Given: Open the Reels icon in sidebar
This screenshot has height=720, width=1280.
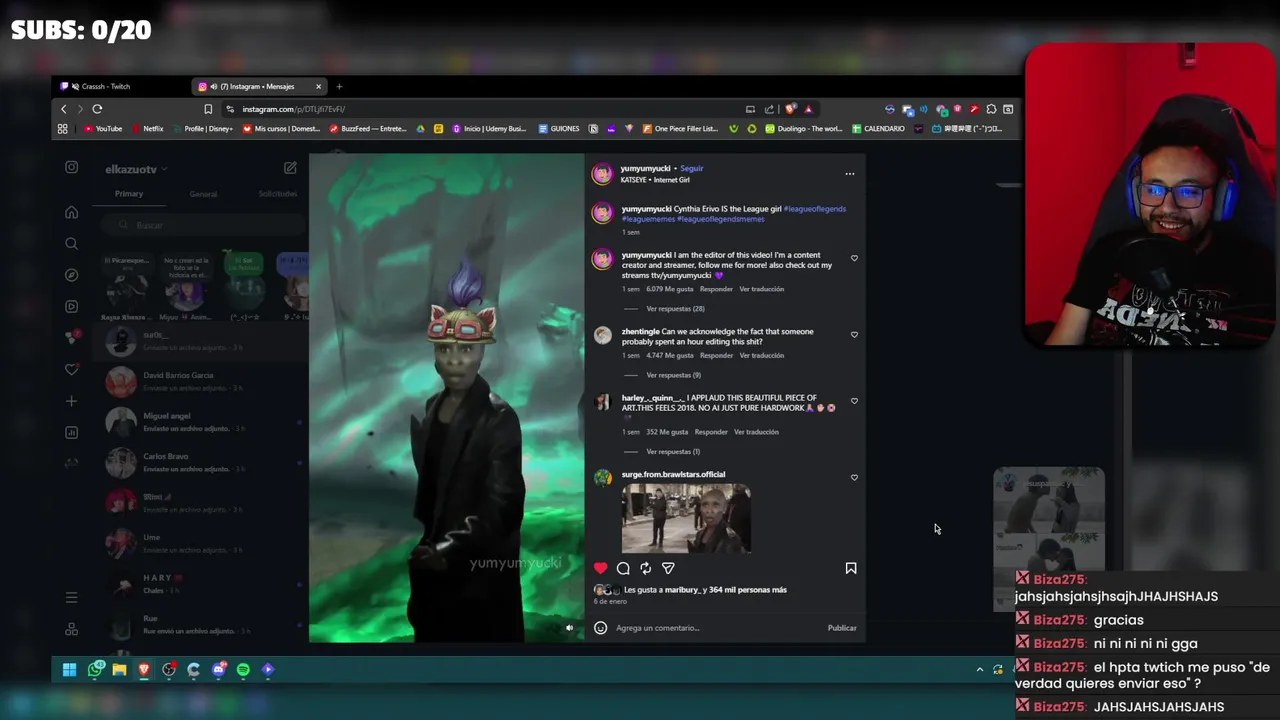Looking at the screenshot, I should point(71,306).
